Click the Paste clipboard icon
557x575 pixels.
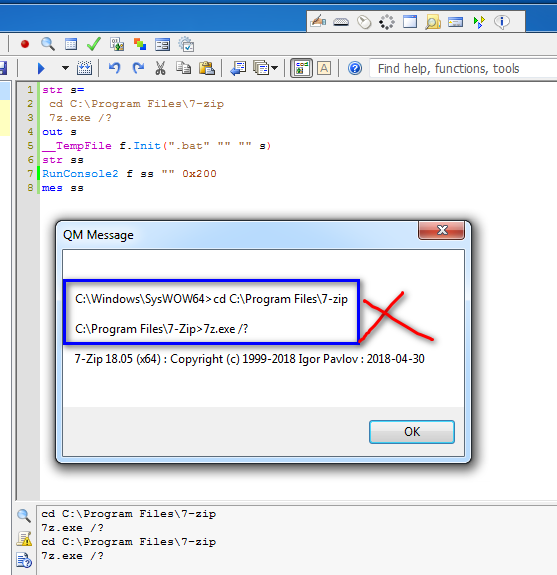pos(207,68)
